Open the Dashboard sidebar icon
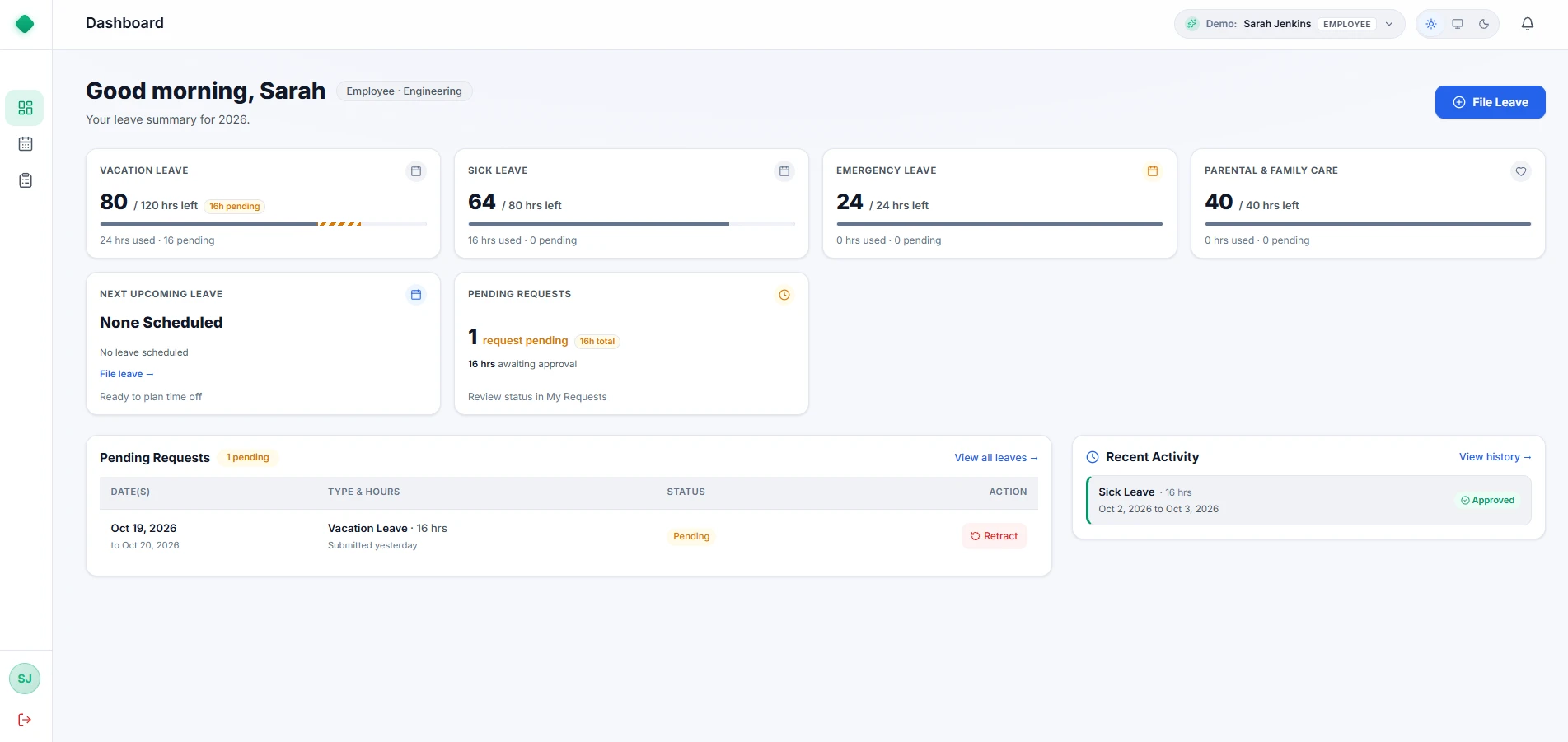Viewport: 1568px width, 742px height. 25,108
